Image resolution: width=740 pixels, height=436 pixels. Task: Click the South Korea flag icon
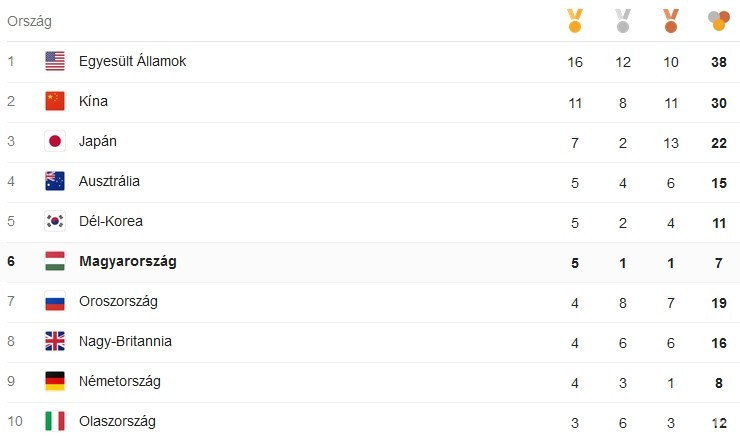tap(55, 221)
